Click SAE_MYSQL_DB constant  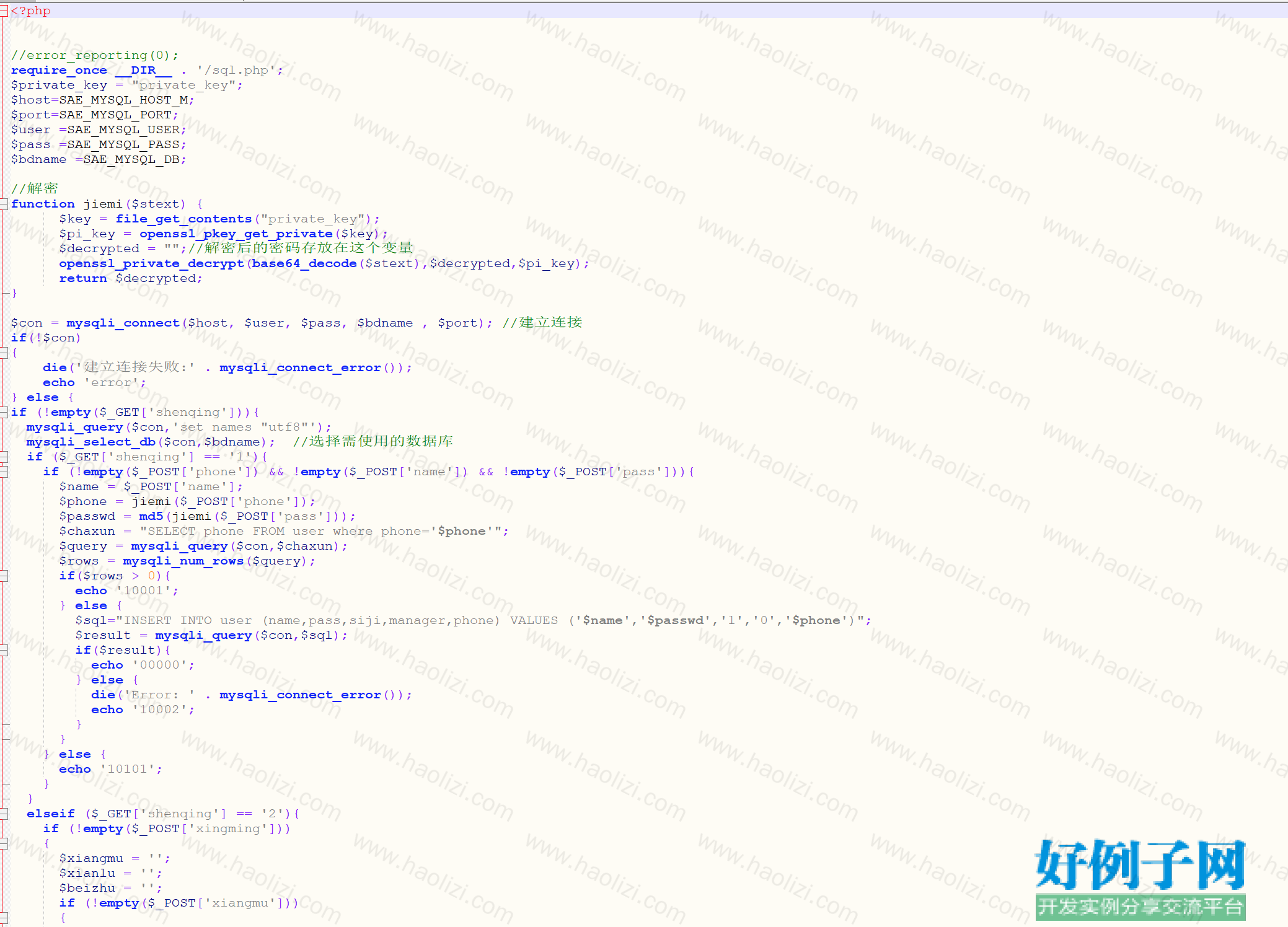(131, 159)
